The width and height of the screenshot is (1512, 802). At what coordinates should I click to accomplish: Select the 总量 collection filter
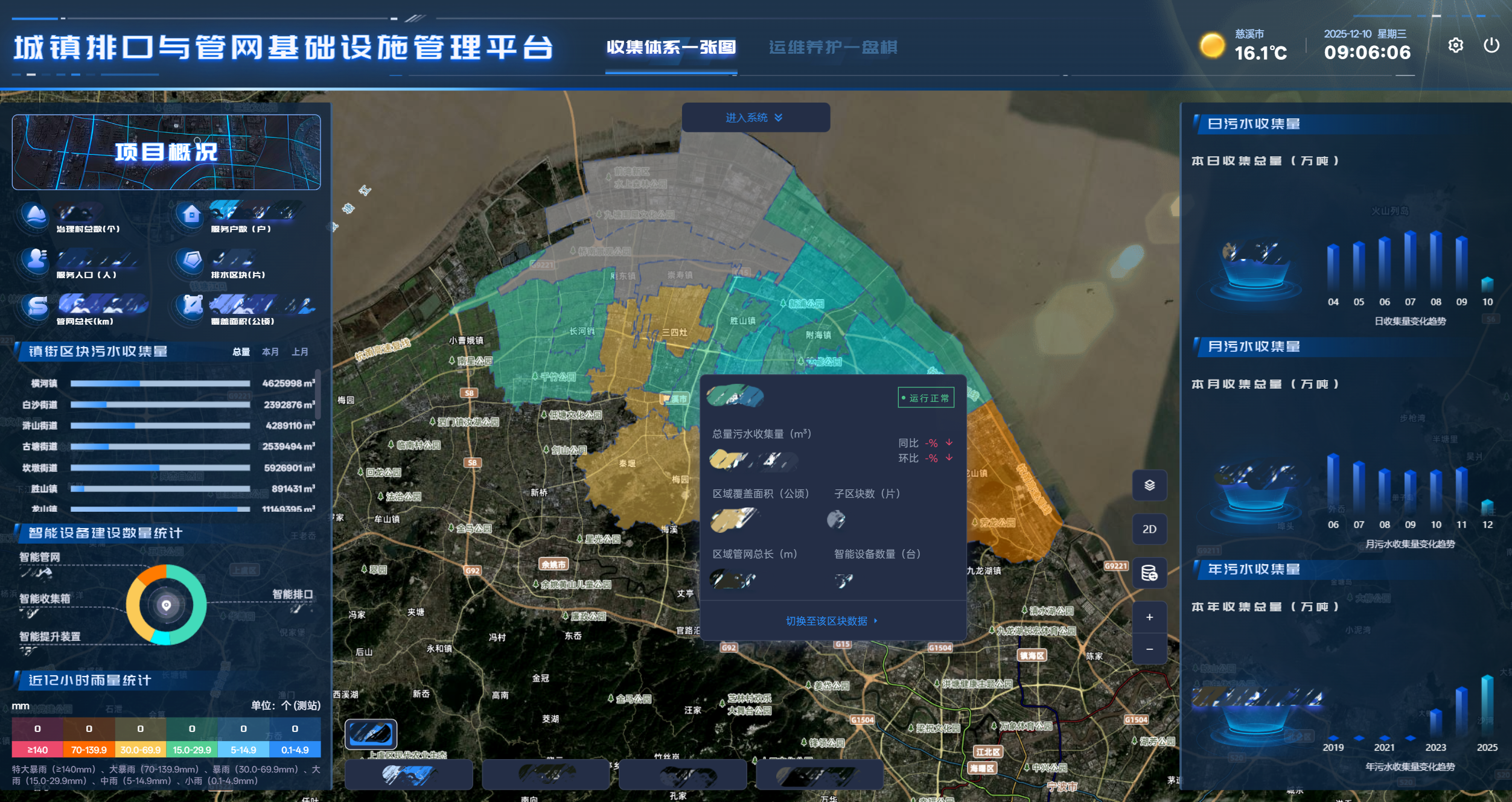(x=241, y=352)
